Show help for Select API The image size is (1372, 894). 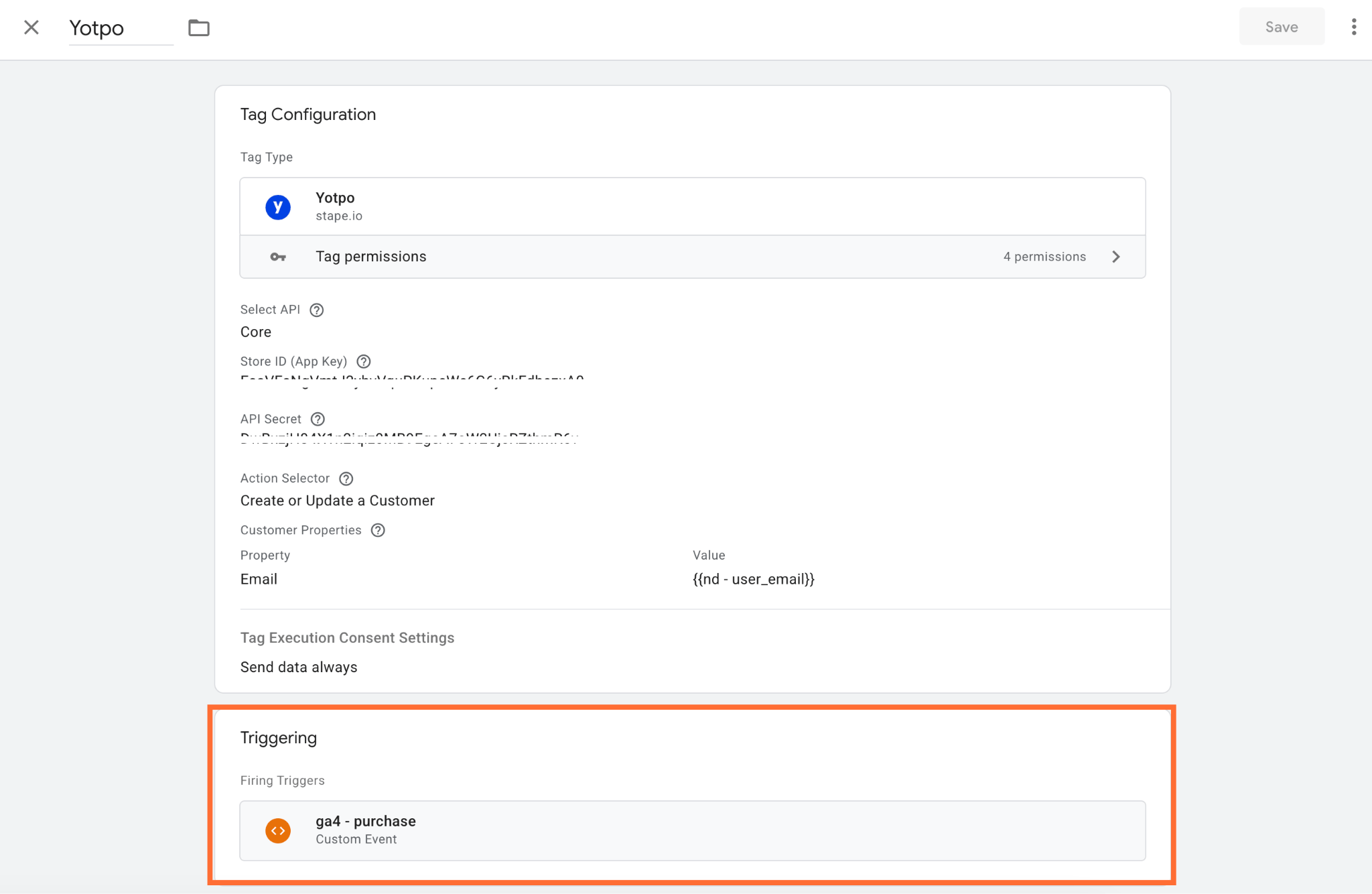click(x=317, y=310)
